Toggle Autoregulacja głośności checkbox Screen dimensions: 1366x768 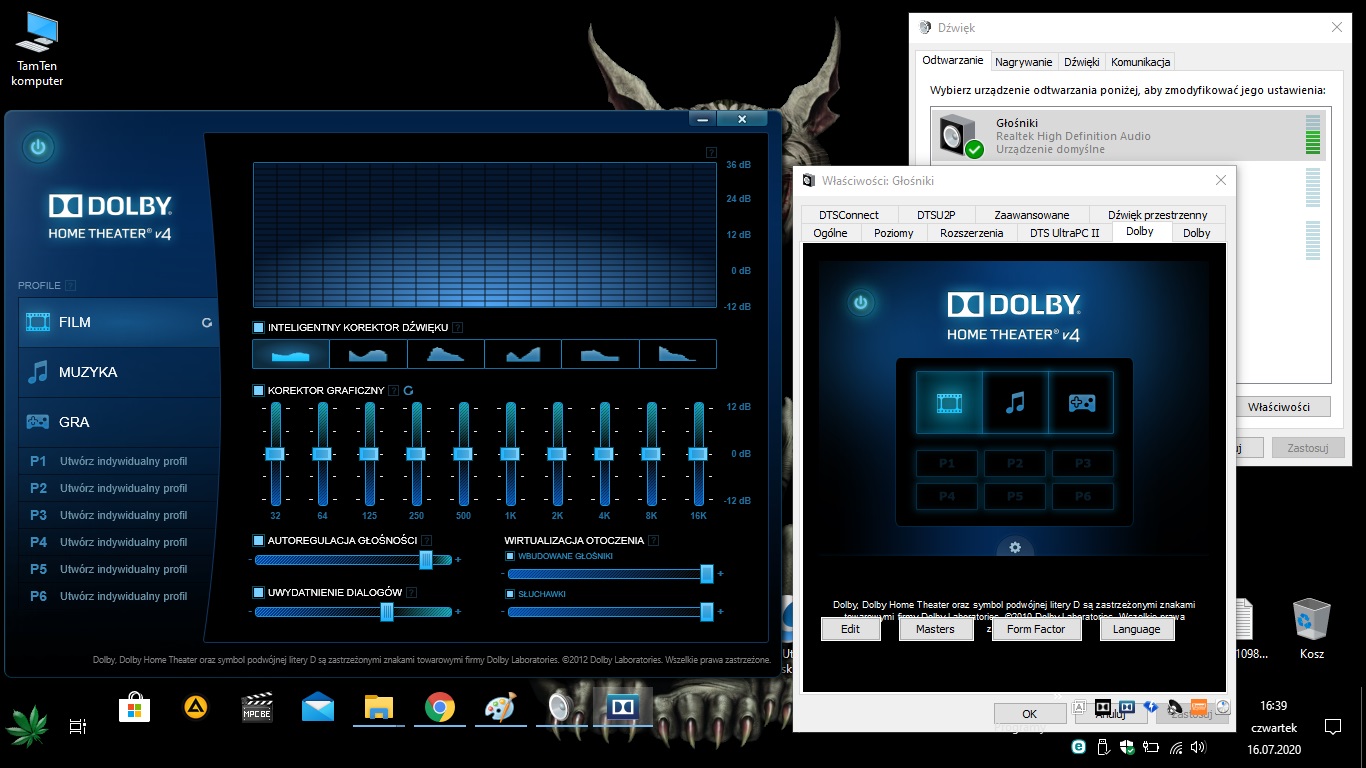258,540
